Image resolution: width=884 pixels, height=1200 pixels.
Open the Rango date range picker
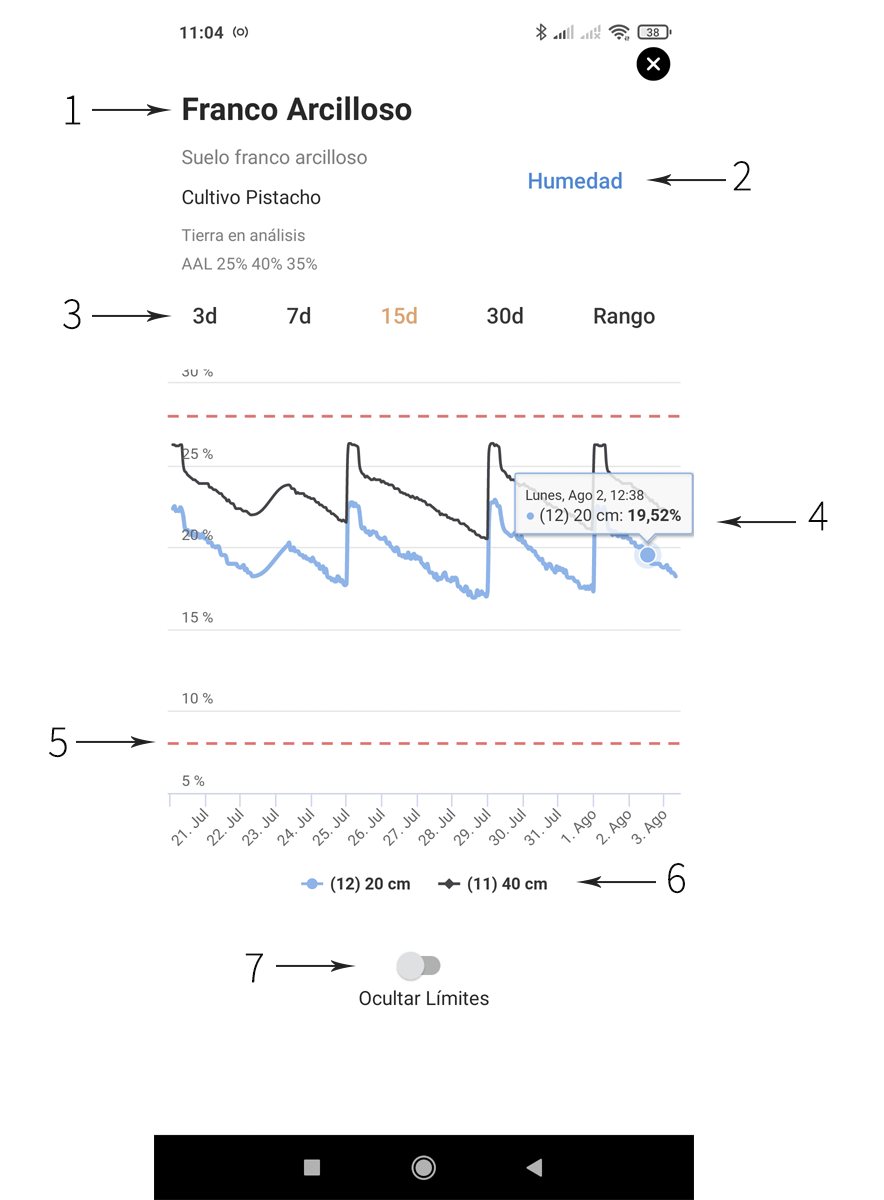pos(623,316)
